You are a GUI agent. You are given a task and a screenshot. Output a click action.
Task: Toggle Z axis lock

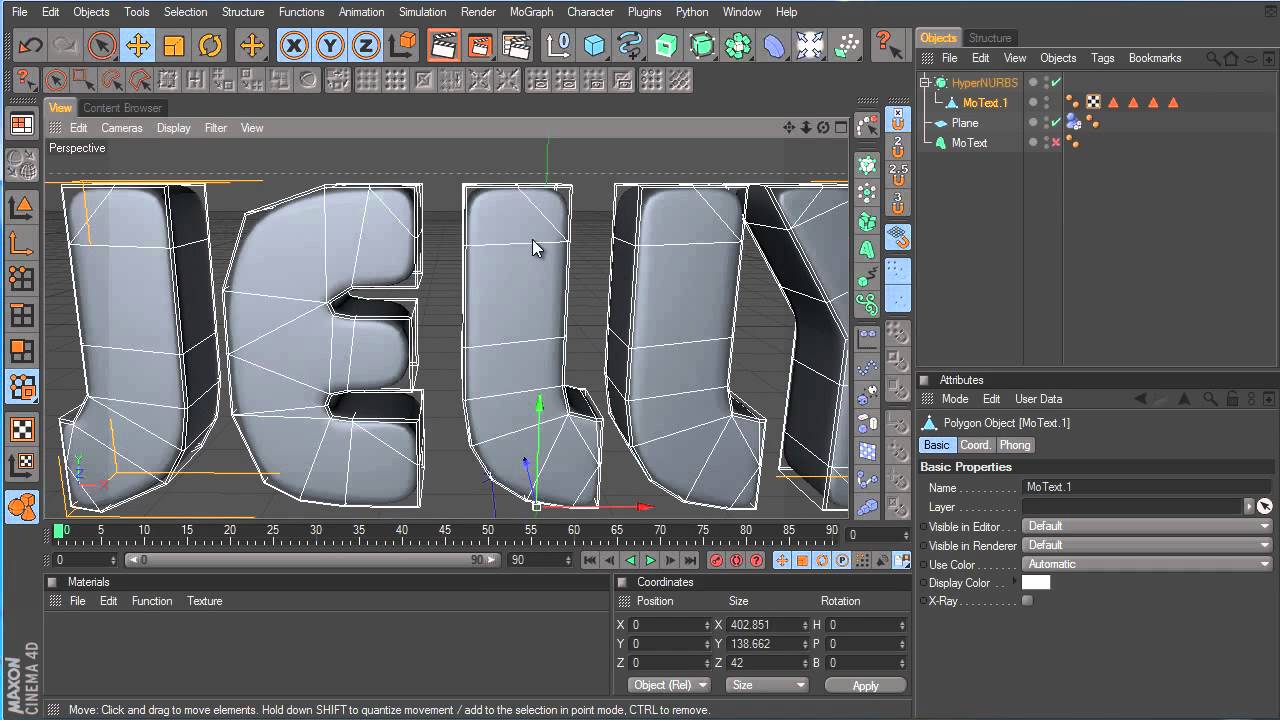coord(366,45)
